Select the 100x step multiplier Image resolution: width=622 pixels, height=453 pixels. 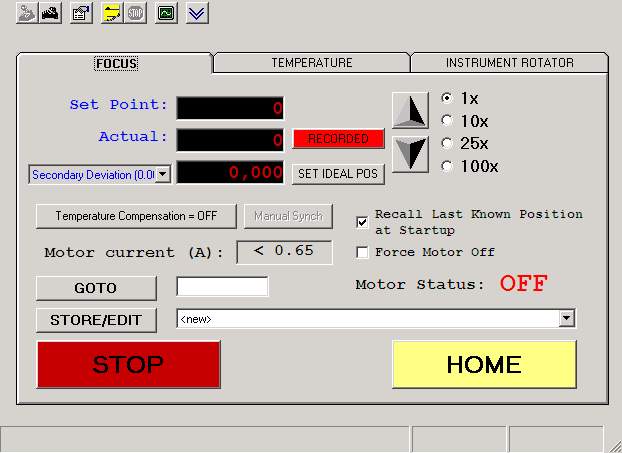point(447,166)
